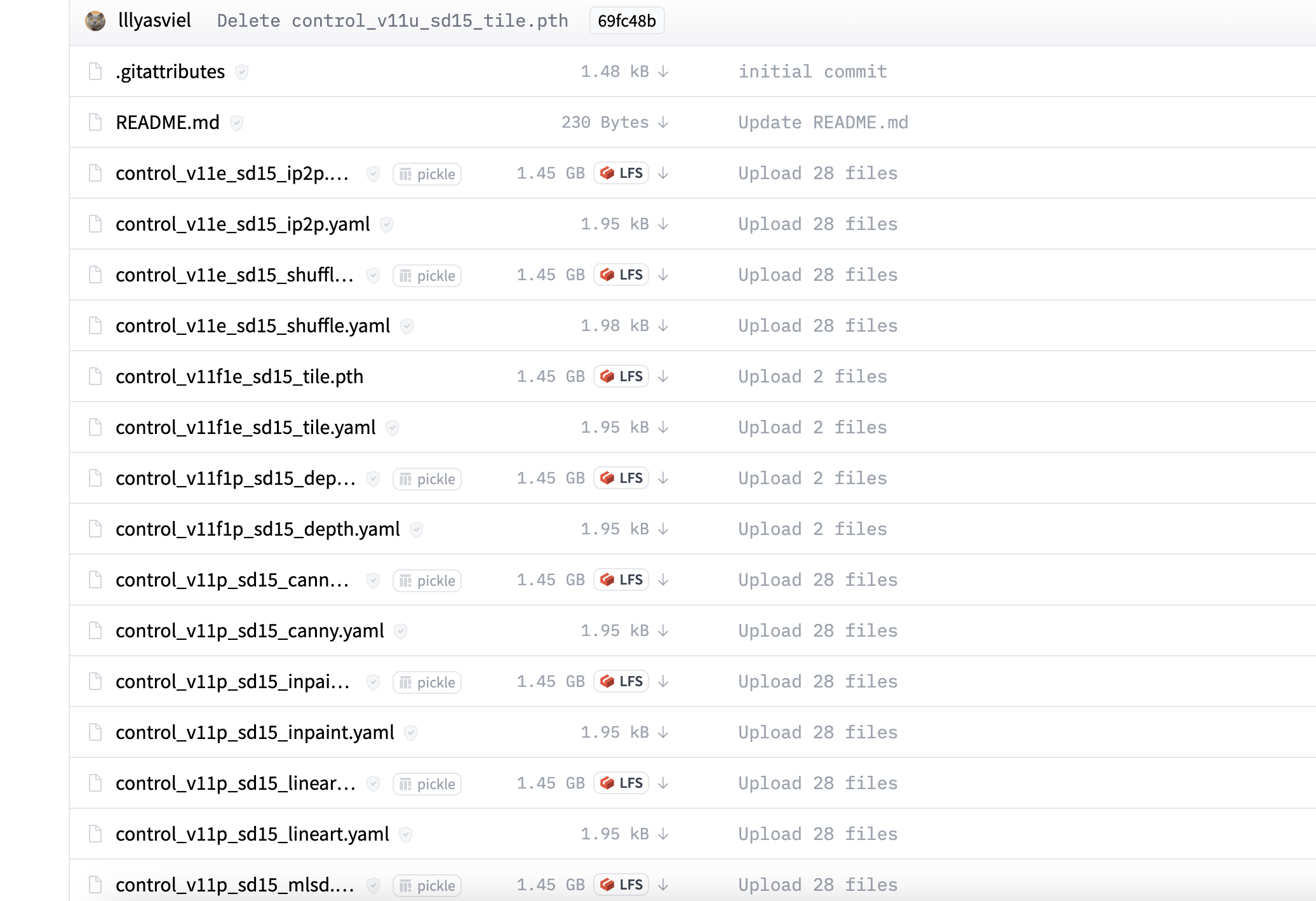Click LFS badge on control_v11f1e_sd15_tile.pth
This screenshot has height=901, width=1316.
621,376
